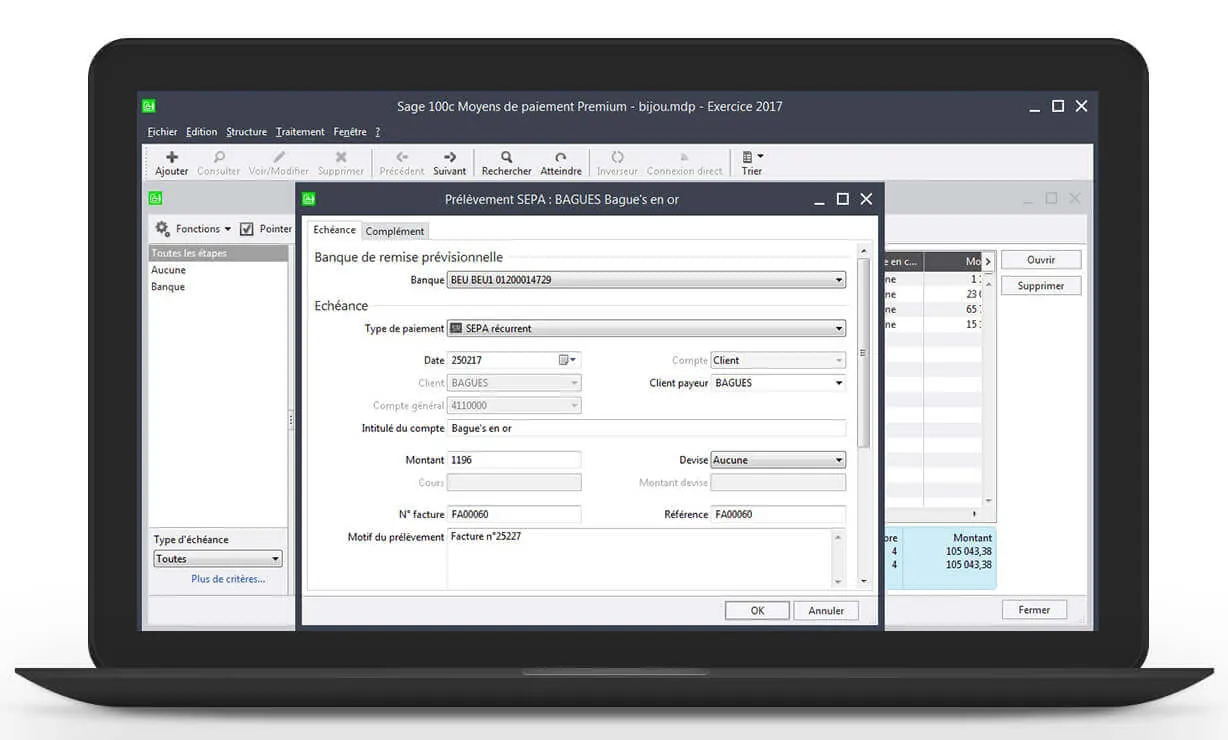The image size is (1228, 740).
Task: Click the Ajouter plus icon
Action: pyautogui.click(x=172, y=157)
